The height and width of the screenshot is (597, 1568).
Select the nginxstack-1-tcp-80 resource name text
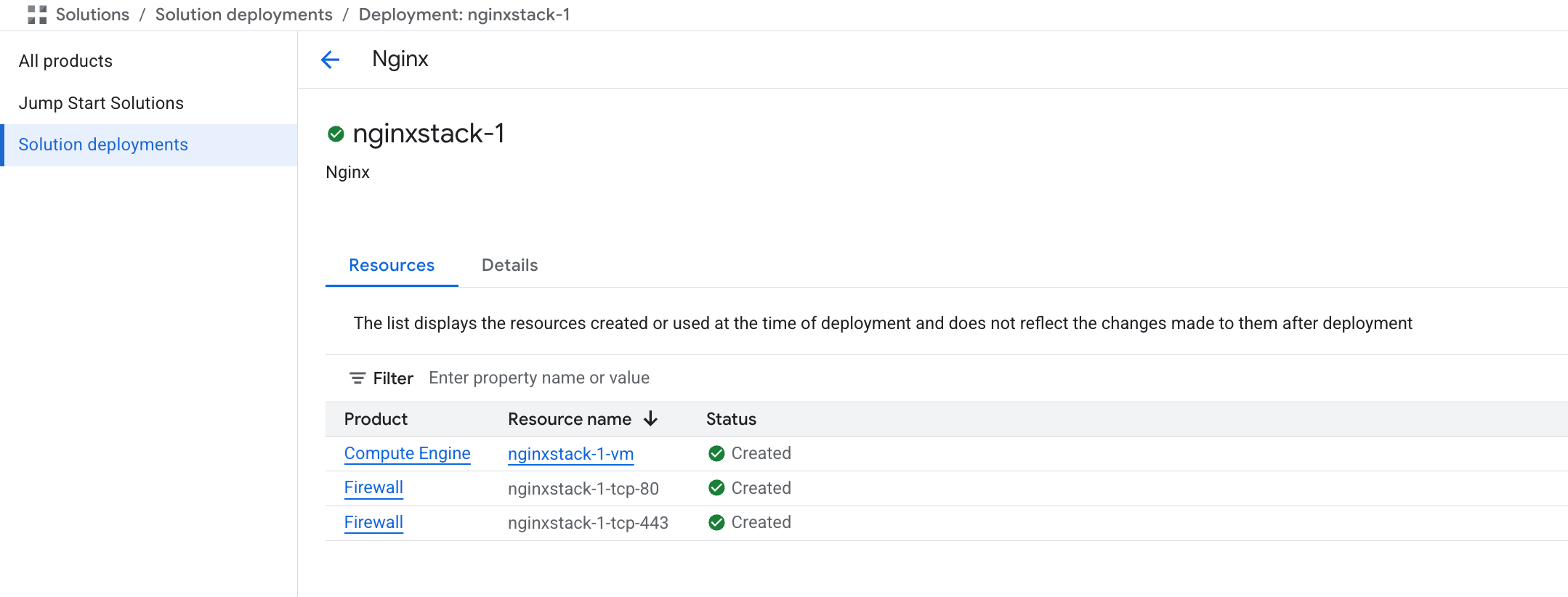(x=583, y=489)
